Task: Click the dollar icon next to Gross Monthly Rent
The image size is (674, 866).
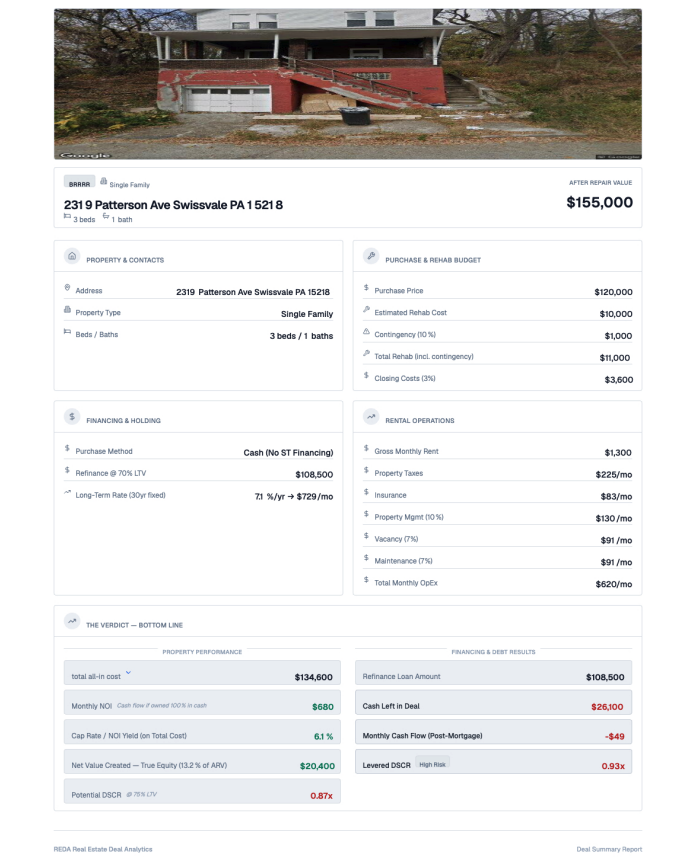Action: tap(366, 448)
